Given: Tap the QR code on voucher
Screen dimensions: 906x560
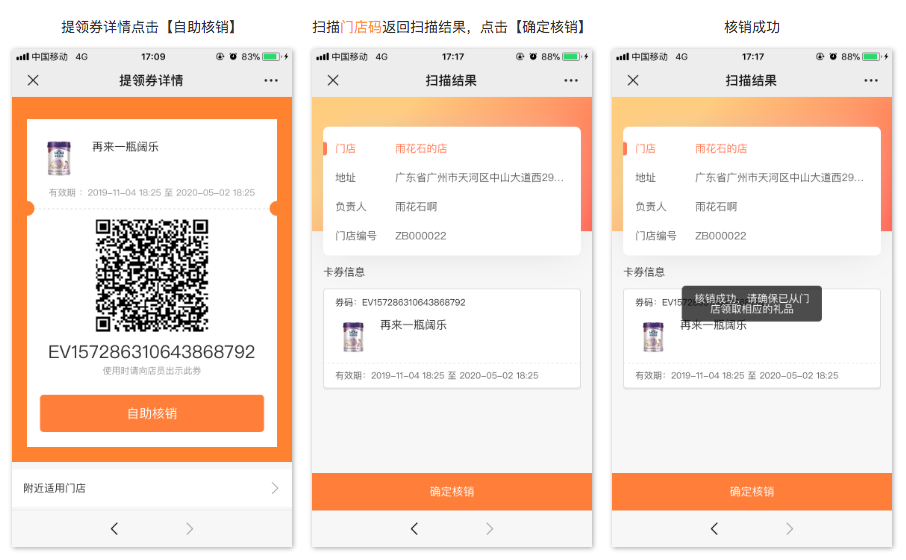Looking at the screenshot, I should point(152,275).
